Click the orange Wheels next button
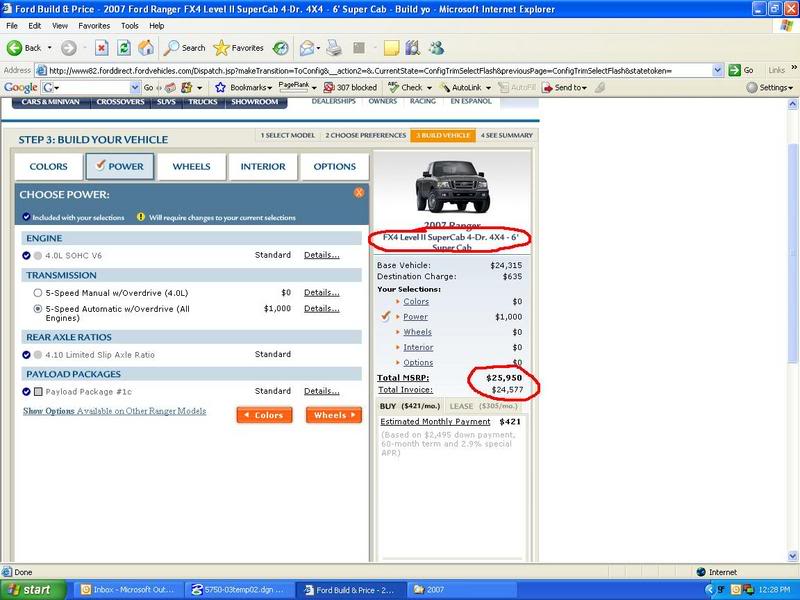The height and width of the screenshot is (600, 800). point(334,415)
